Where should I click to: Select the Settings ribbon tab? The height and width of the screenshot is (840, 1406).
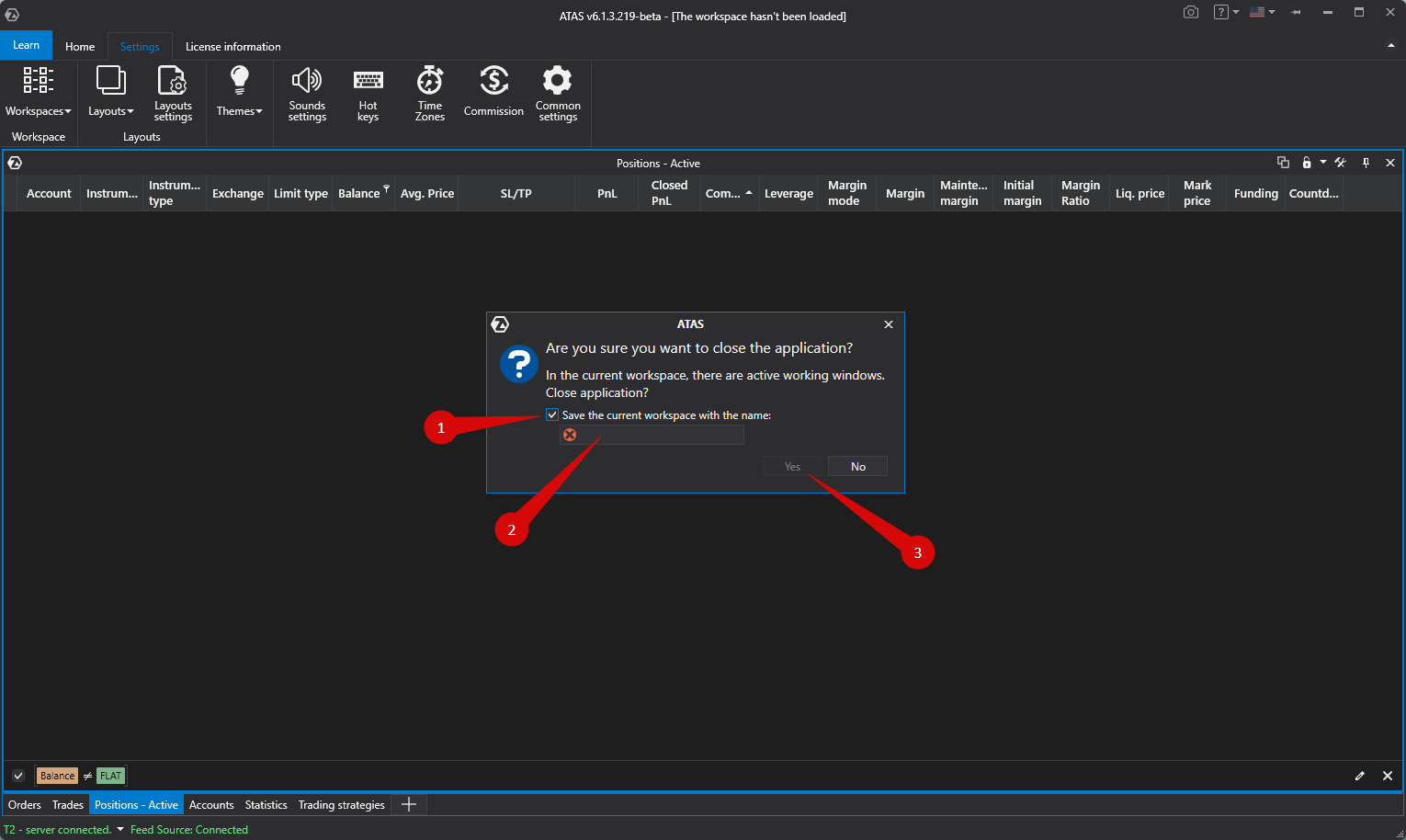pyautogui.click(x=140, y=46)
